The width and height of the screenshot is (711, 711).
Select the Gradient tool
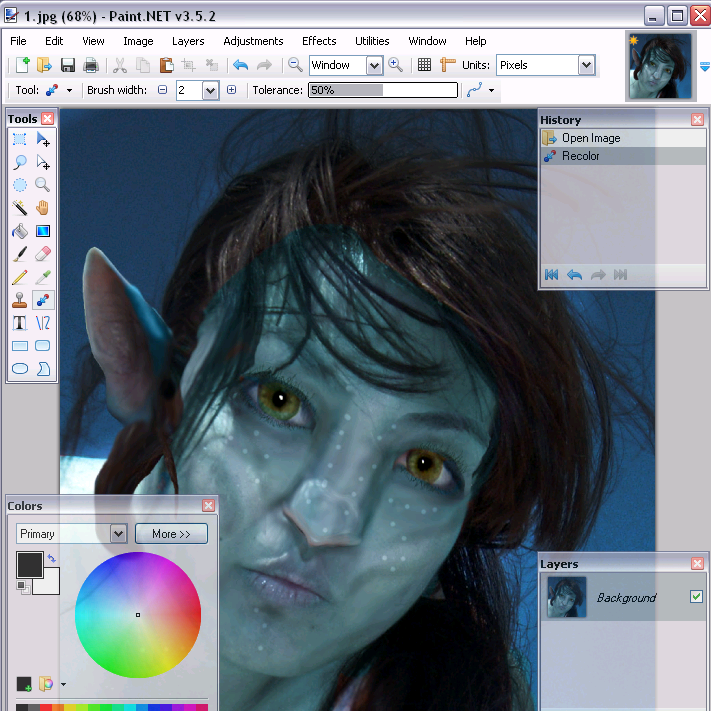(43, 231)
